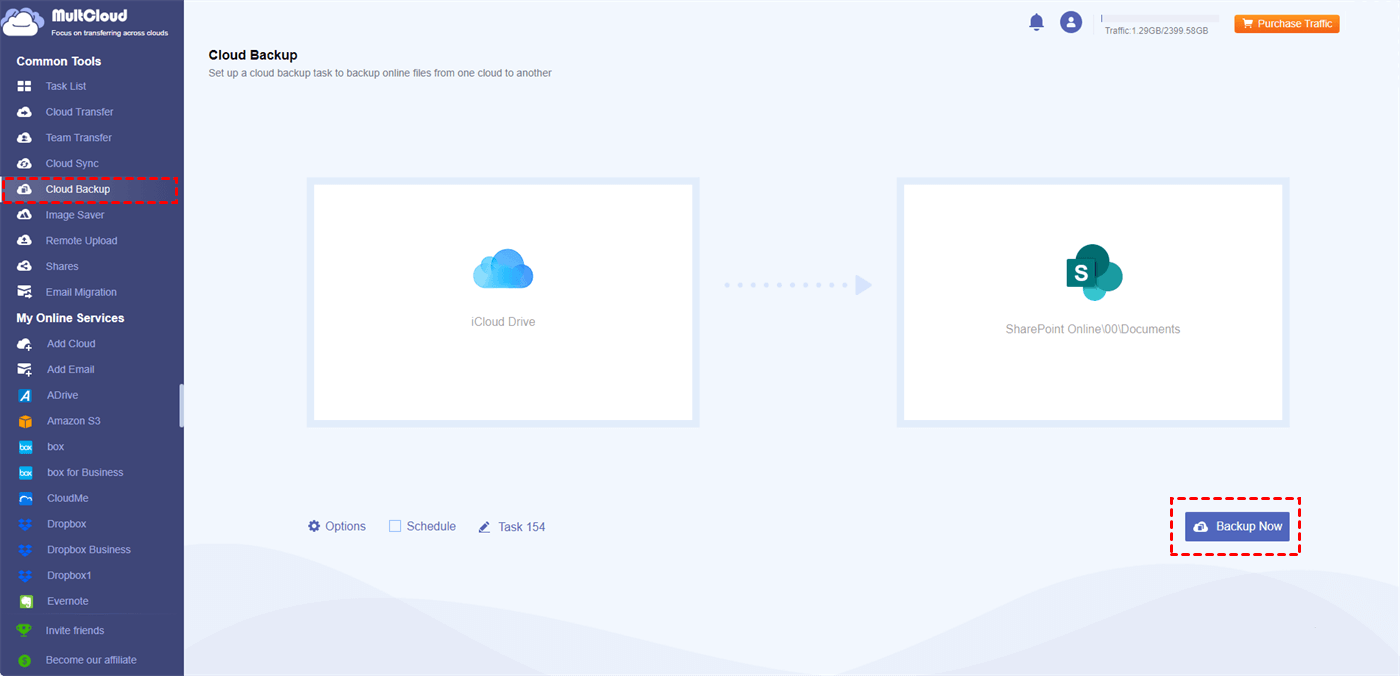Click the Add Email icon
This screenshot has height=676, width=1400.
(x=25, y=370)
